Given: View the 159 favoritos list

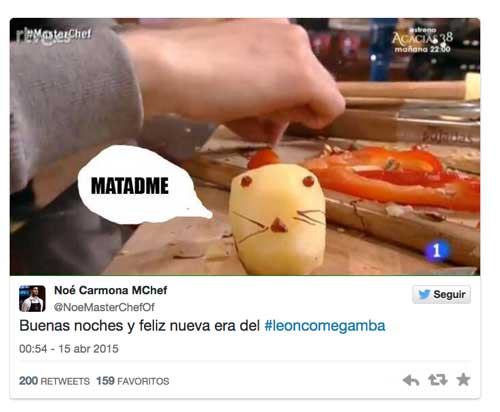Looking at the screenshot, I should click(x=133, y=381).
